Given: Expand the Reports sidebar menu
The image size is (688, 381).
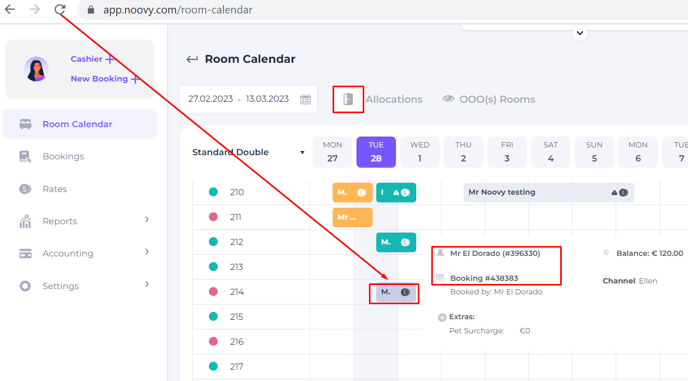Looking at the screenshot, I should click(x=147, y=219).
